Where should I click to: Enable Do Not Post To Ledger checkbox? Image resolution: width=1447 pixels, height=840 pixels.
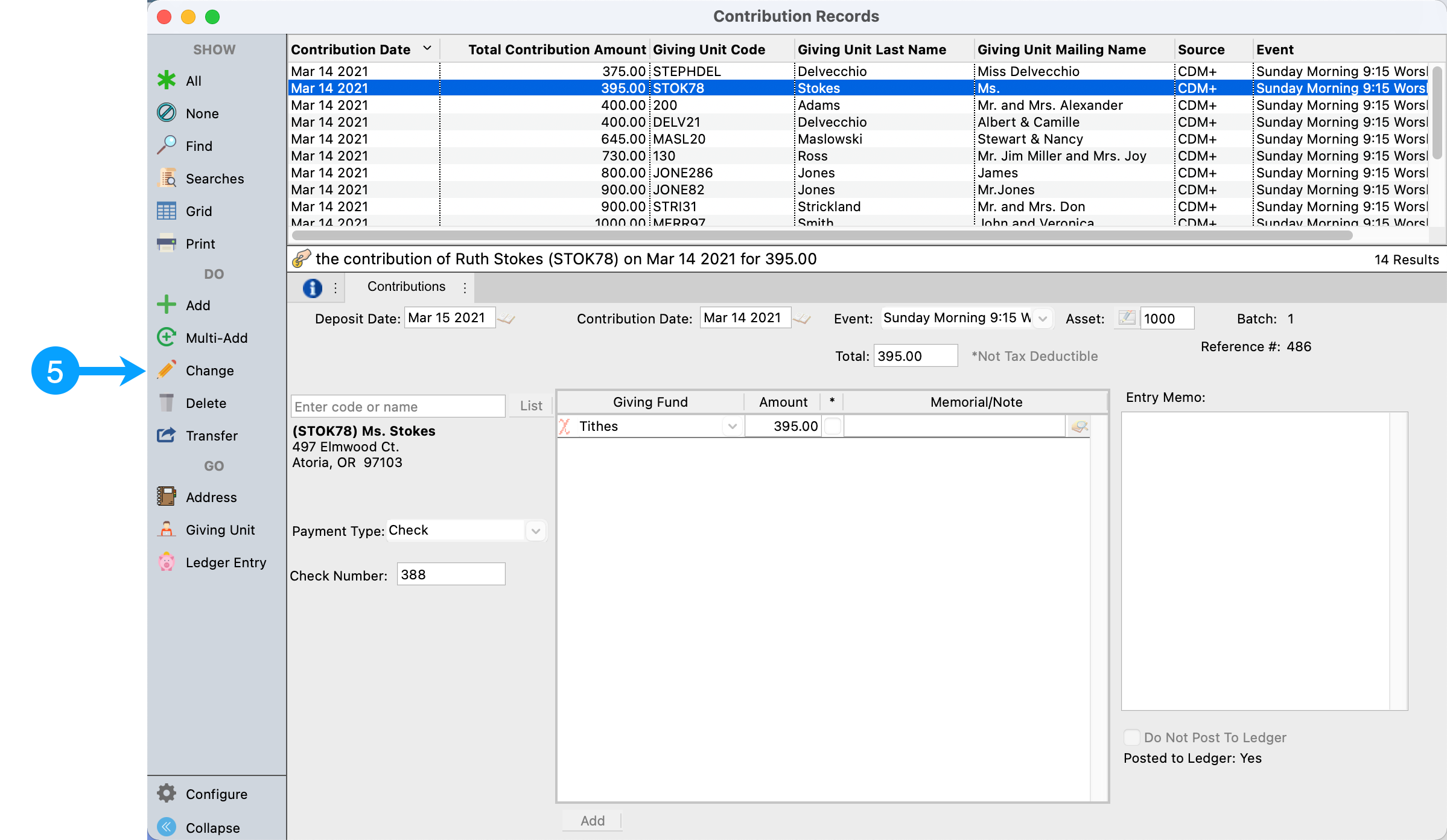(1132, 737)
